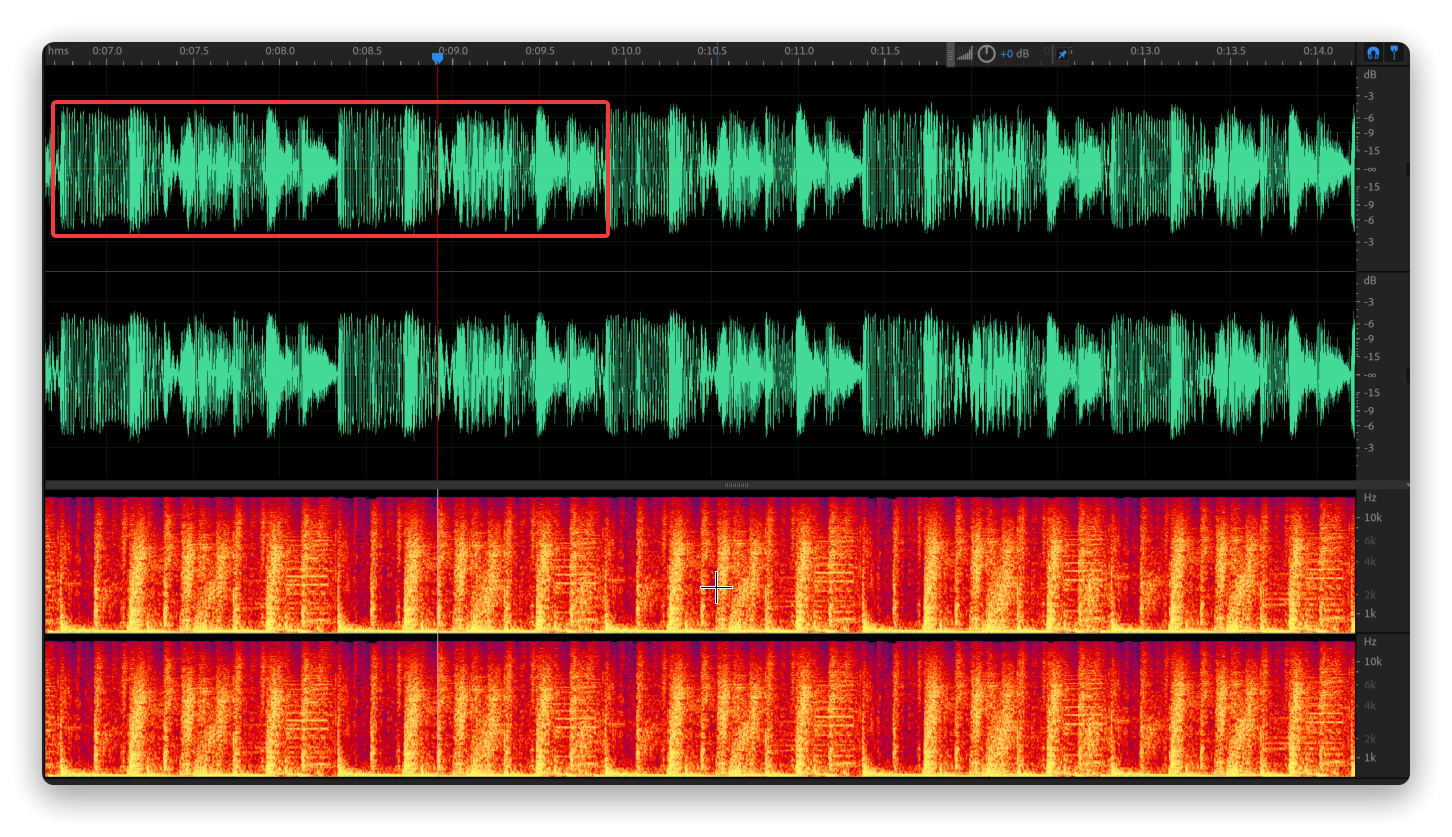
Task: Click inside the top channel waveform
Action: (x=700, y=168)
